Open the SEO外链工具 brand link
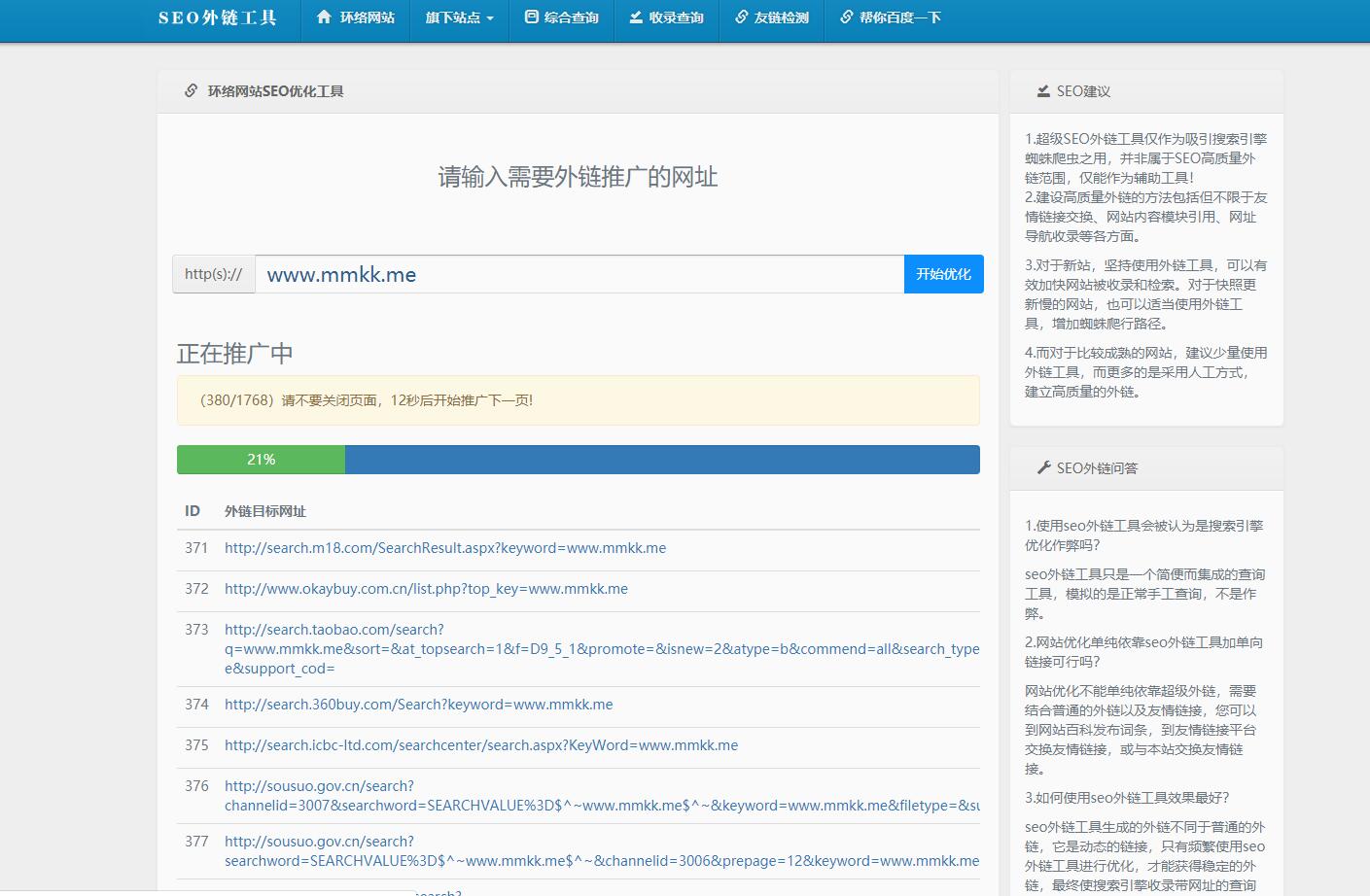The width and height of the screenshot is (1370, 896). (218, 17)
